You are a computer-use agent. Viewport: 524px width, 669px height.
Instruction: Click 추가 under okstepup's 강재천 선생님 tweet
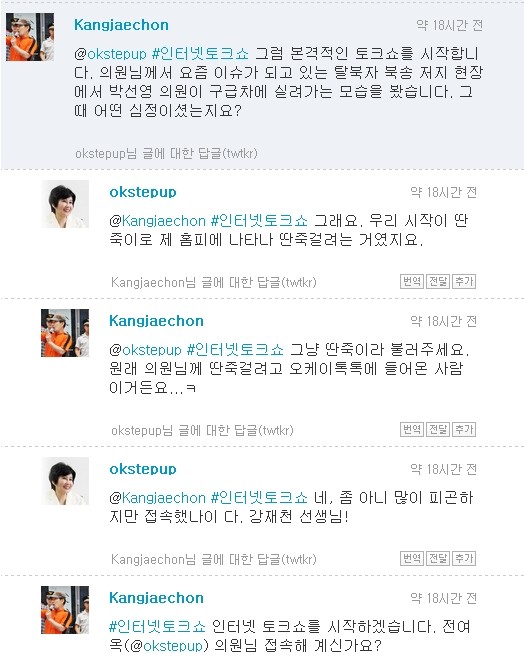pyautogui.click(x=464, y=558)
